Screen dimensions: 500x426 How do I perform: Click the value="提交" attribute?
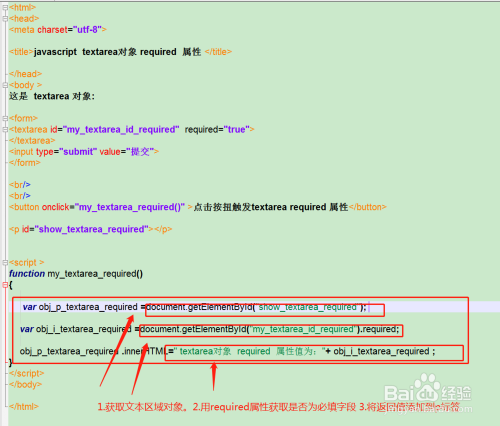pyautogui.click(x=127, y=152)
